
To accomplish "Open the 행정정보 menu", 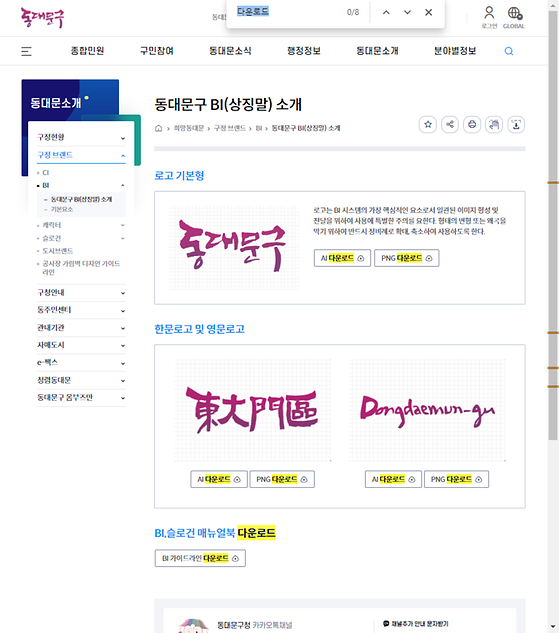I will 304,51.
